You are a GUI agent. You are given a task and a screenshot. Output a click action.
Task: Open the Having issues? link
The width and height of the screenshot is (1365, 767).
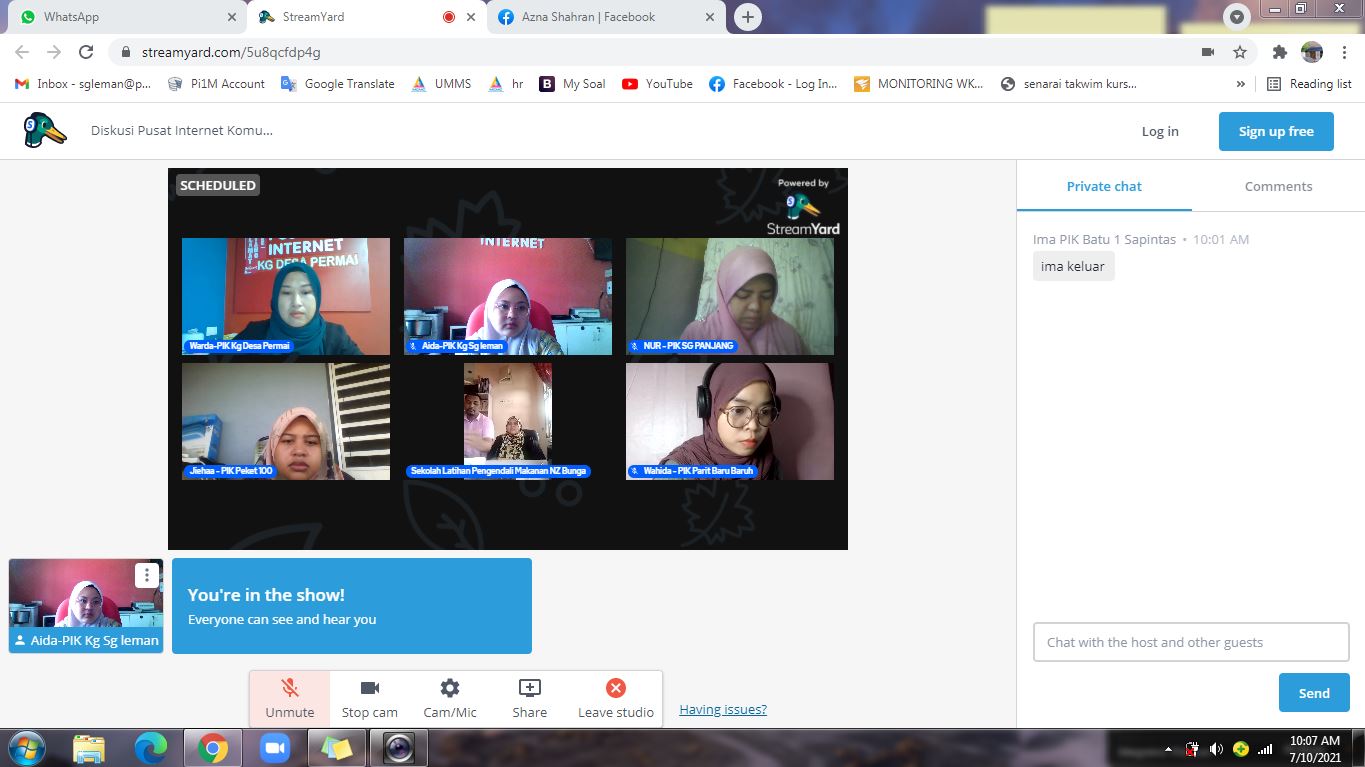(x=723, y=710)
